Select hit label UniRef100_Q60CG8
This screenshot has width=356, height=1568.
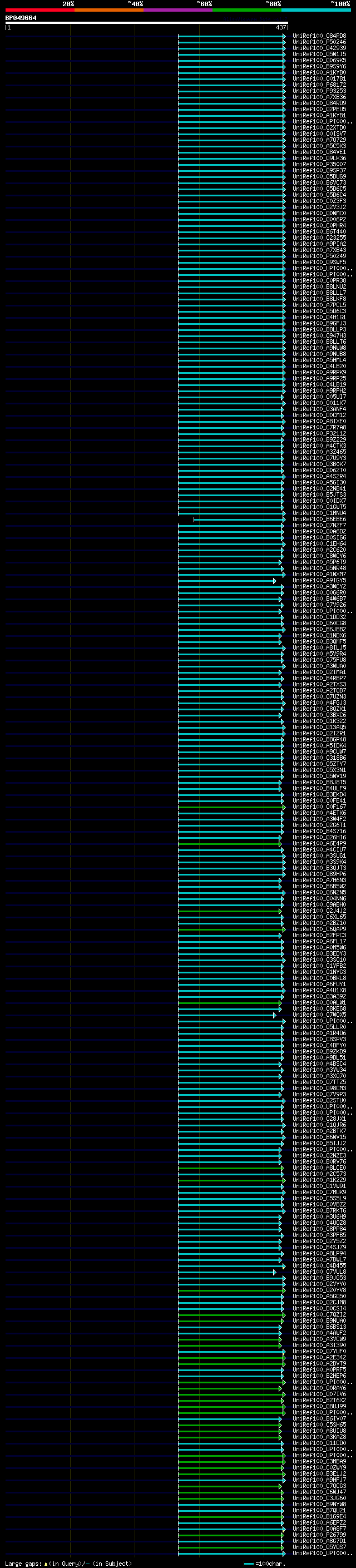(319, 624)
